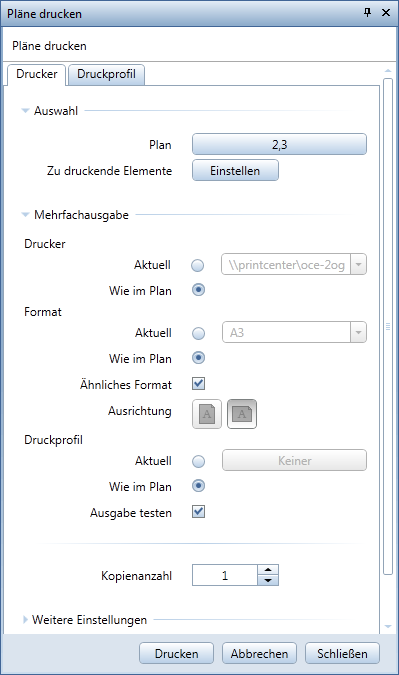Open the Drucker tab
This screenshot has height=675, width=399.
pos(37,74)
